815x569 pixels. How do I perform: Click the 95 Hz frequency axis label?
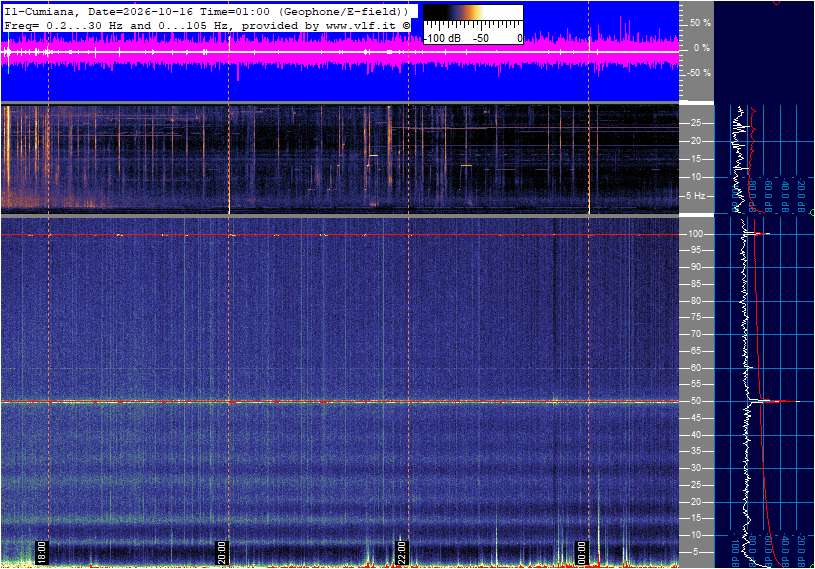click(x=695, y=250)
